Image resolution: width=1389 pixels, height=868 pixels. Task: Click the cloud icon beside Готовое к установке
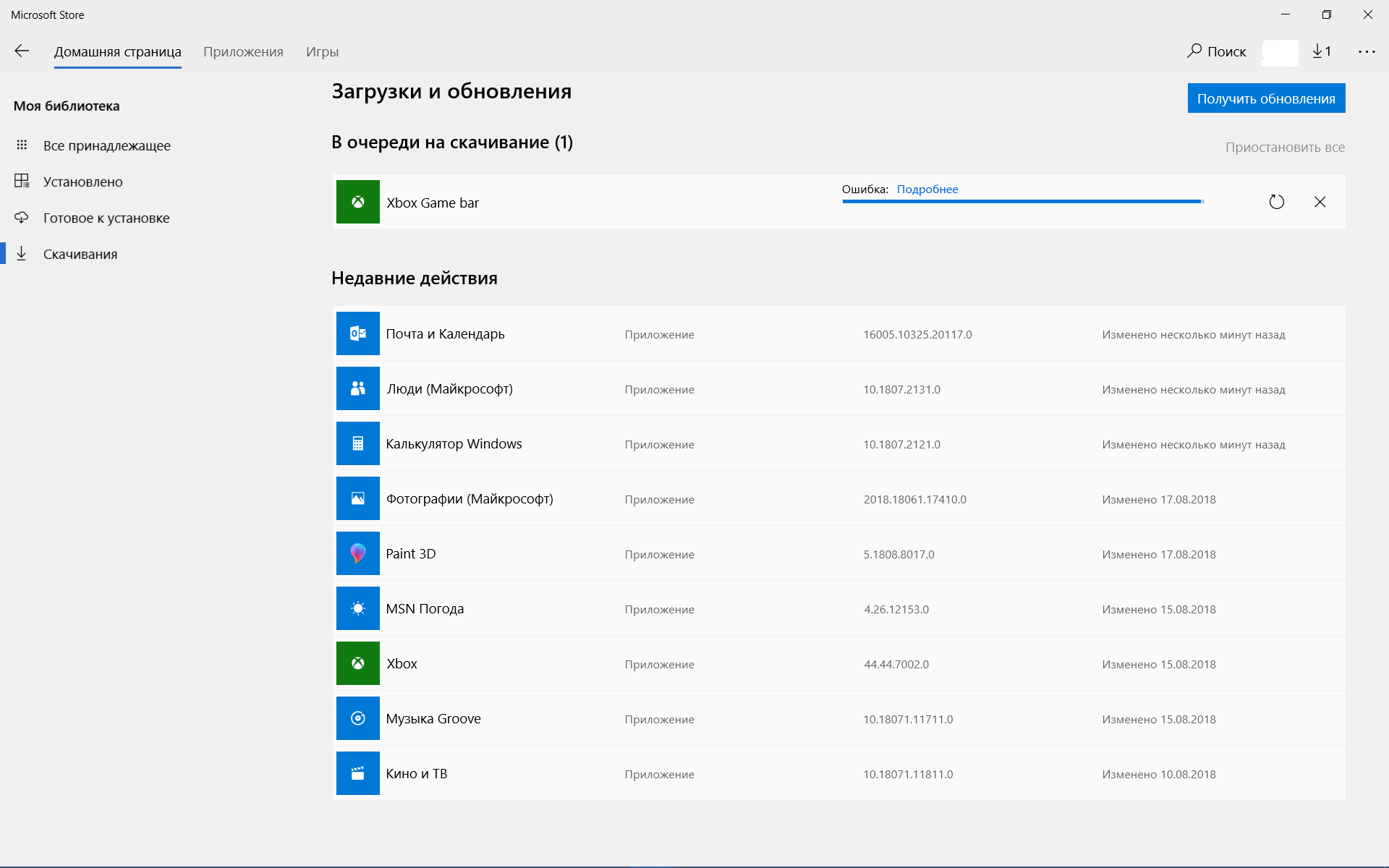click(x=22, y=217)
